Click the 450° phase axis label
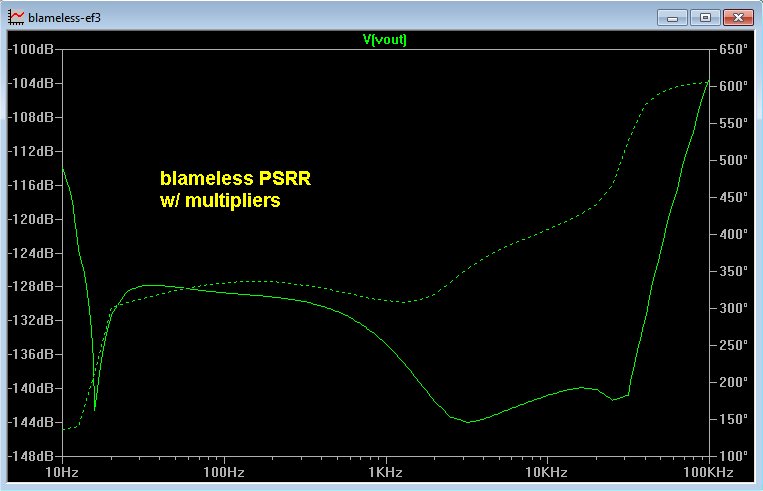Viewport: 763px width, 491px height. (x=733, y=198)
